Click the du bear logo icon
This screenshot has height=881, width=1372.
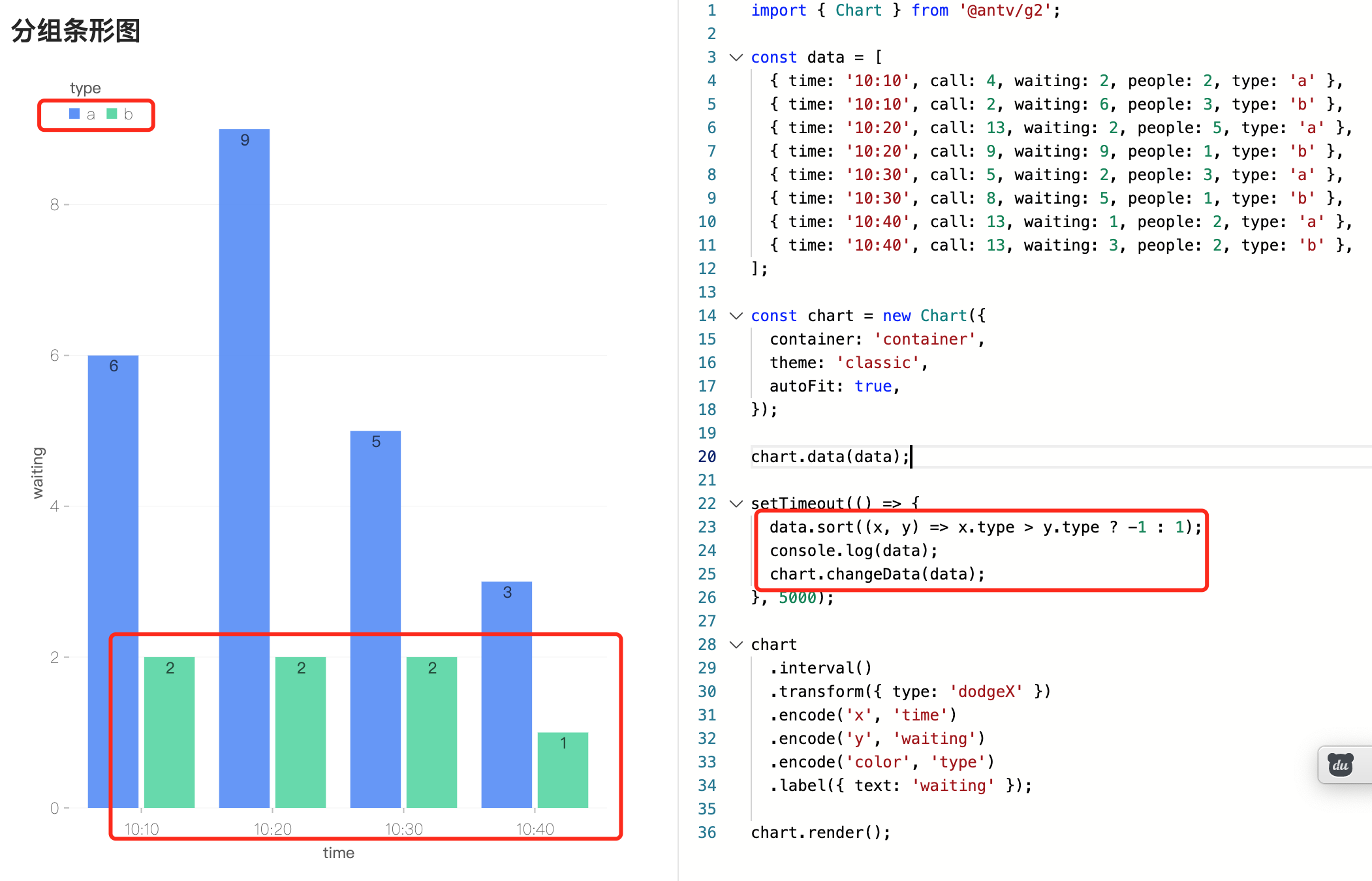1340,764
